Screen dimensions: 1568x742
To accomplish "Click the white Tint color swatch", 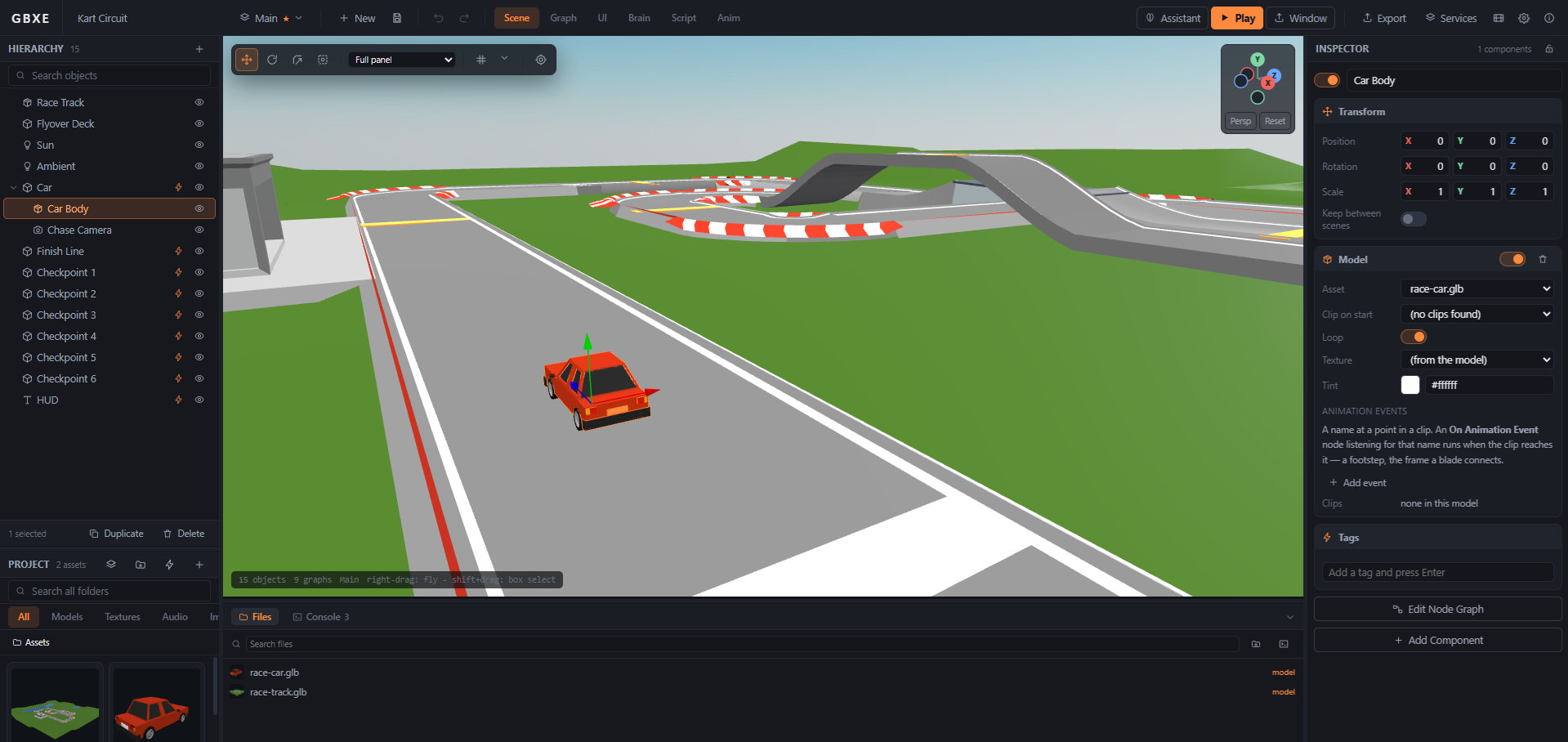I will click(1410, 385).
